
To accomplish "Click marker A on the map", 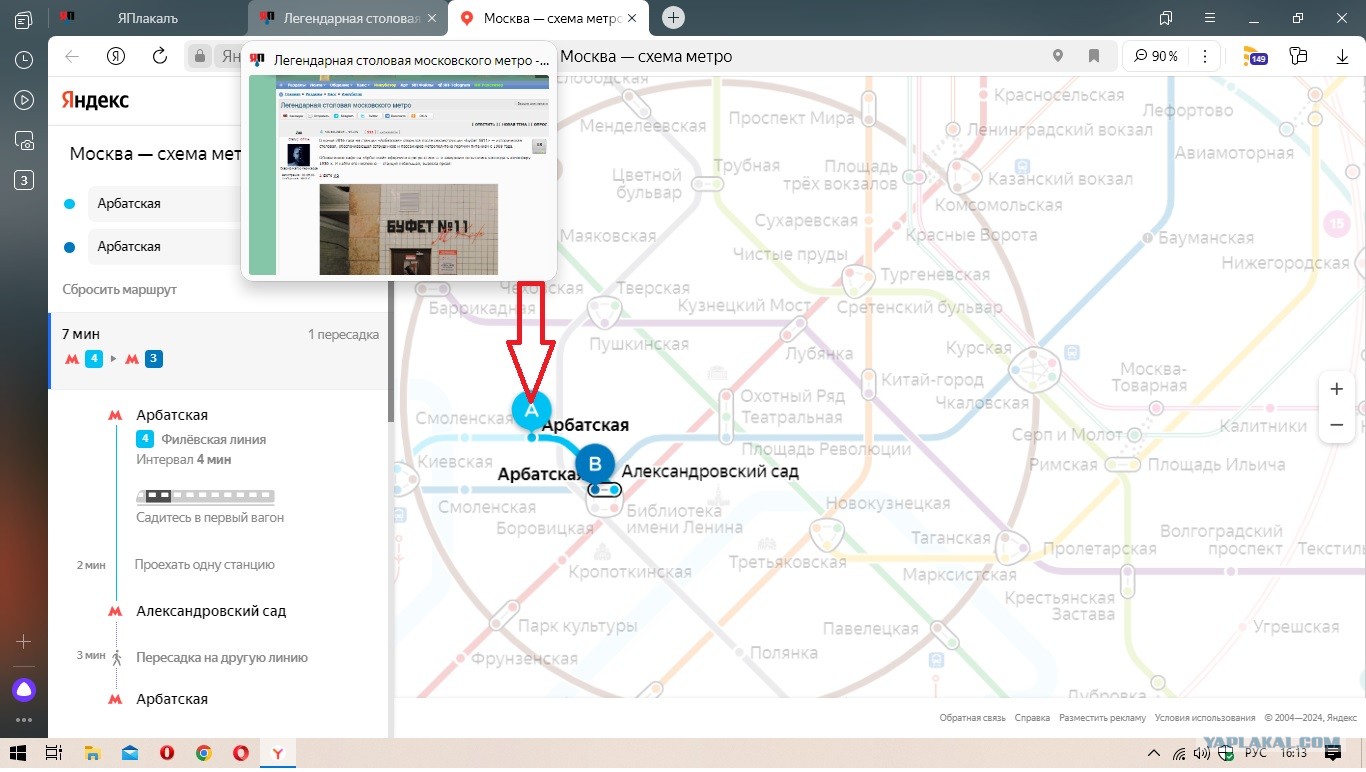I will tap(532, 409).
